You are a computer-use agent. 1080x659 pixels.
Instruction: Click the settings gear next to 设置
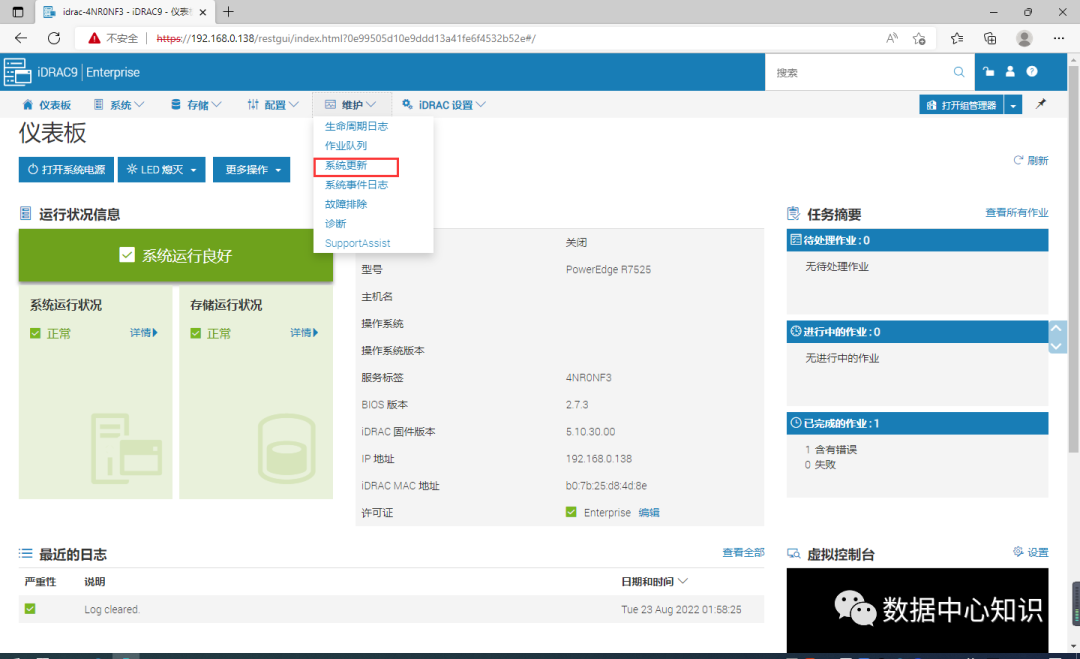tap(1018, 551)
